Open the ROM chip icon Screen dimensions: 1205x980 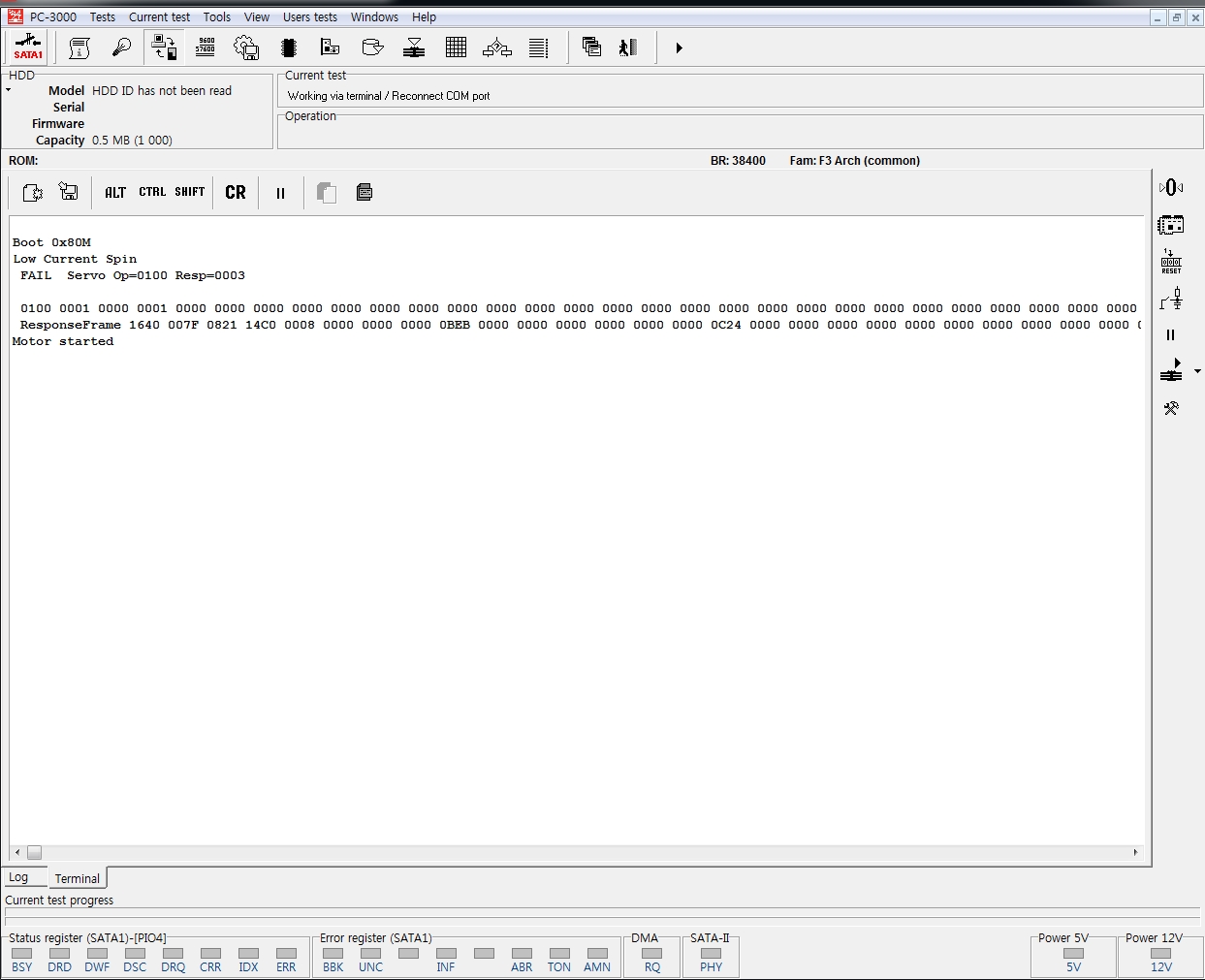coord(289,47)
